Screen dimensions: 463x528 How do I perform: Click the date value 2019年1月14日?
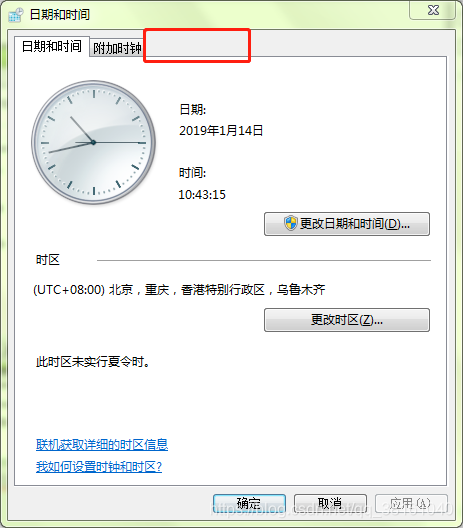click(x=221, y=131)
